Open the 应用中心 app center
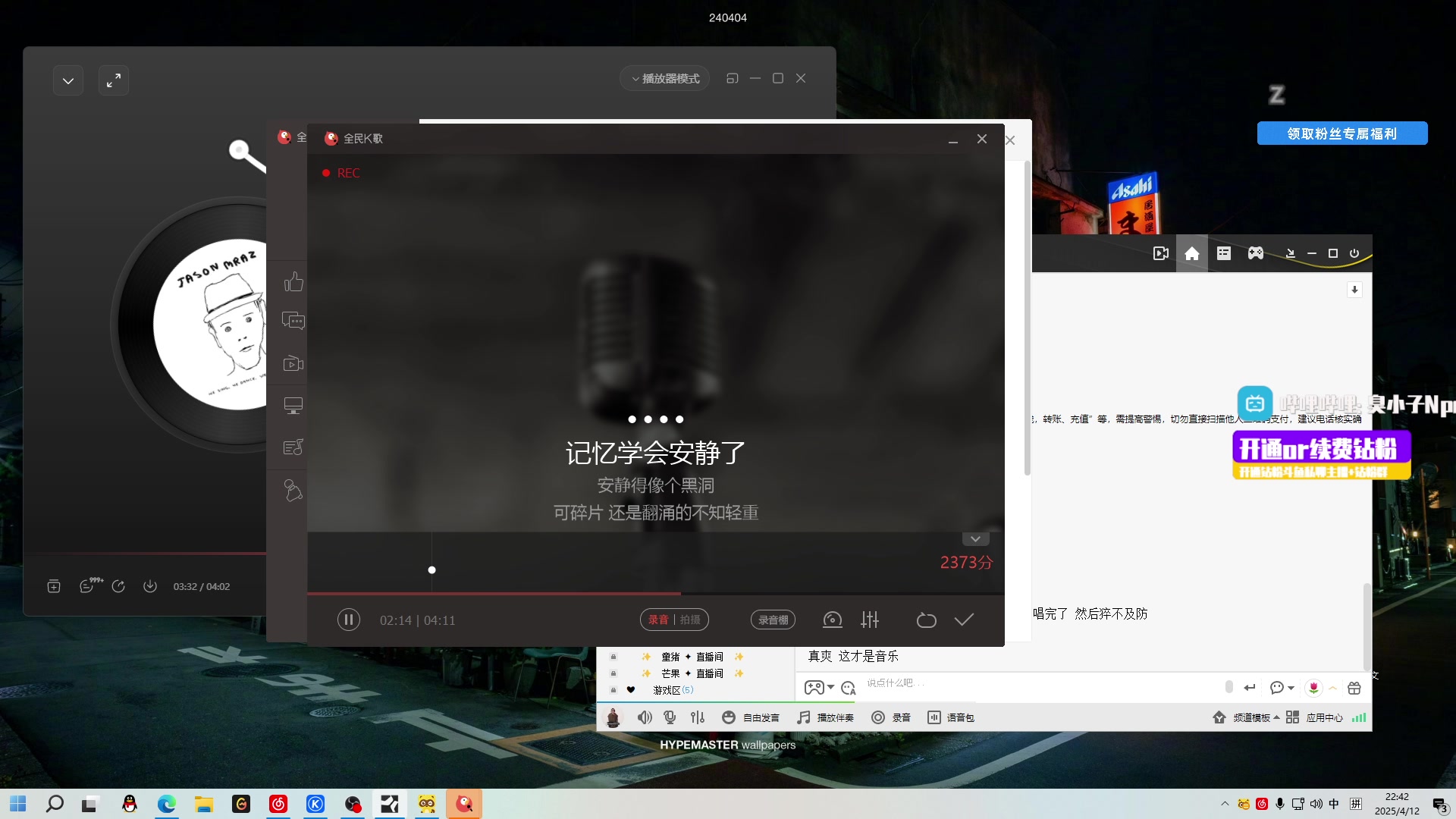The image size is (1456, 819). click(1314, 717)
